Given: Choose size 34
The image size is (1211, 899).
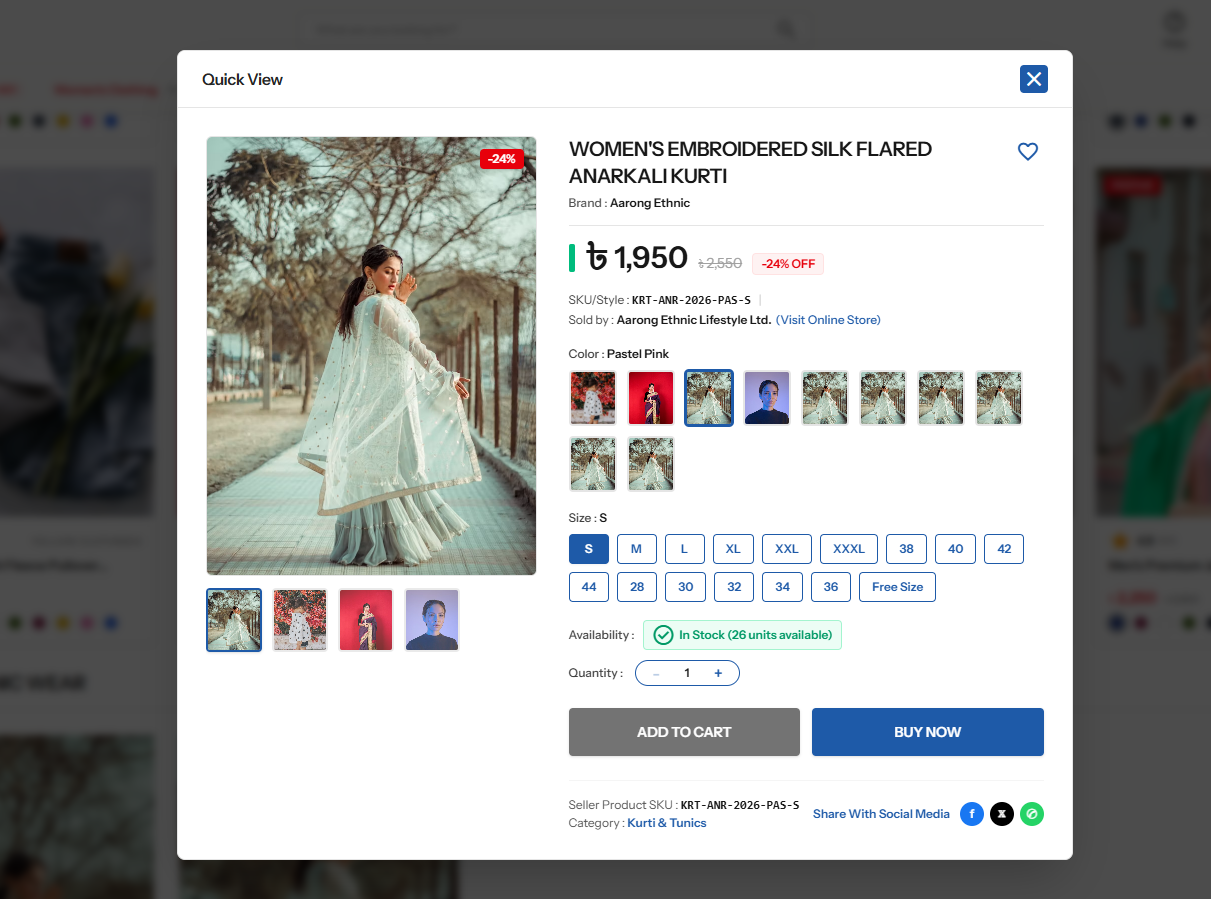Looking at the screenshot, I should click(x=782, y=587).
